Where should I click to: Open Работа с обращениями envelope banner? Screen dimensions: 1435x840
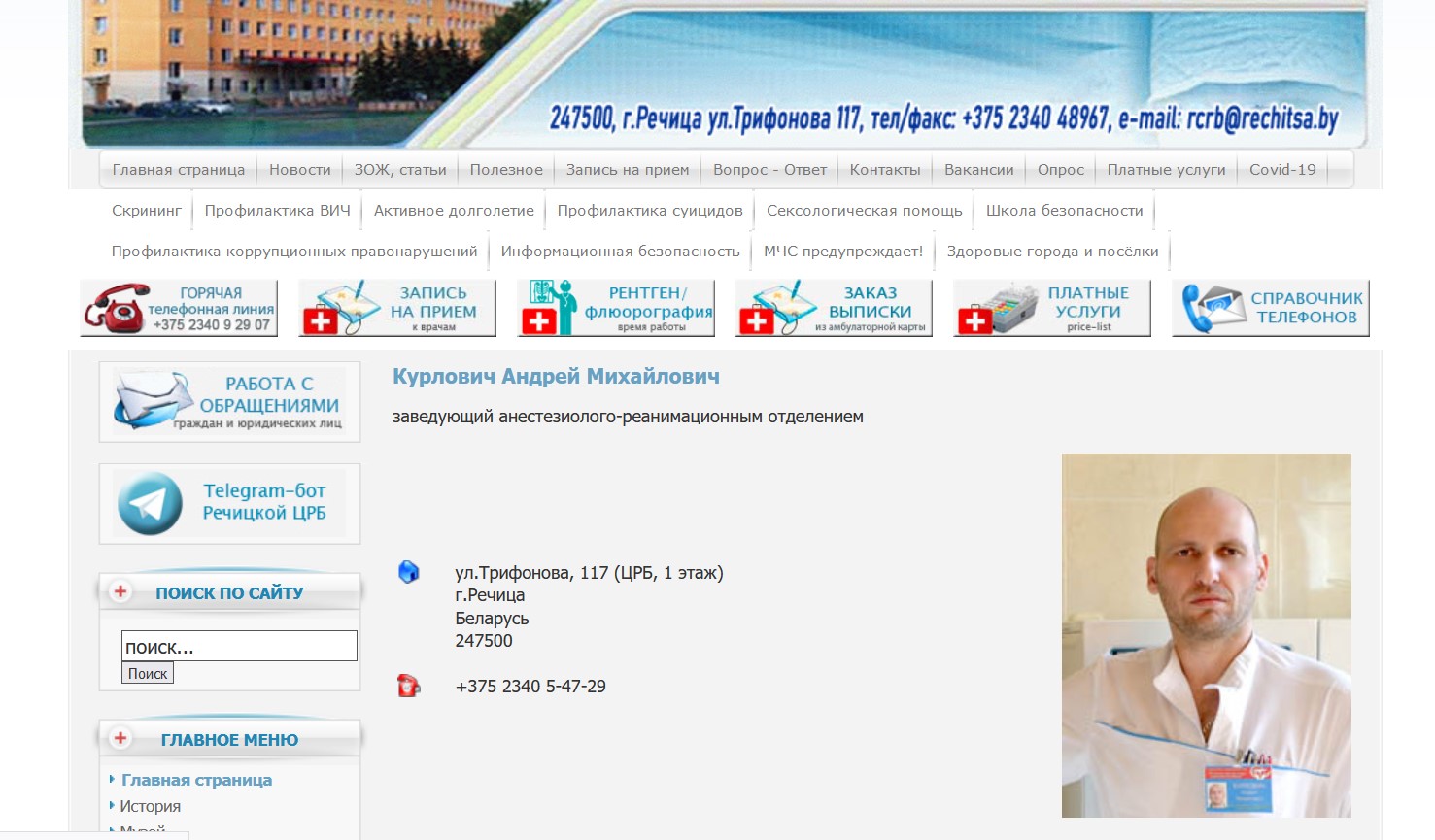pos(229,402)
